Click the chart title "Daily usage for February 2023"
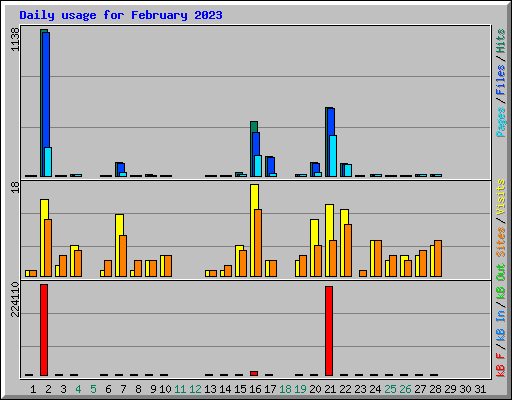The width and height of the screenshot is (512, 400). click(x=121, y=15)
